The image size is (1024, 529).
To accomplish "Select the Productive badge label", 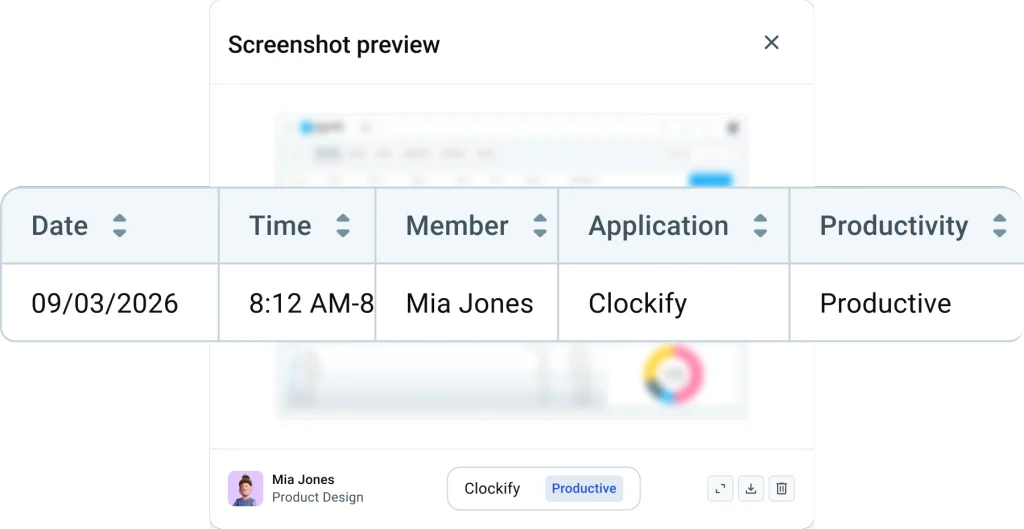I will coord(584,489).
